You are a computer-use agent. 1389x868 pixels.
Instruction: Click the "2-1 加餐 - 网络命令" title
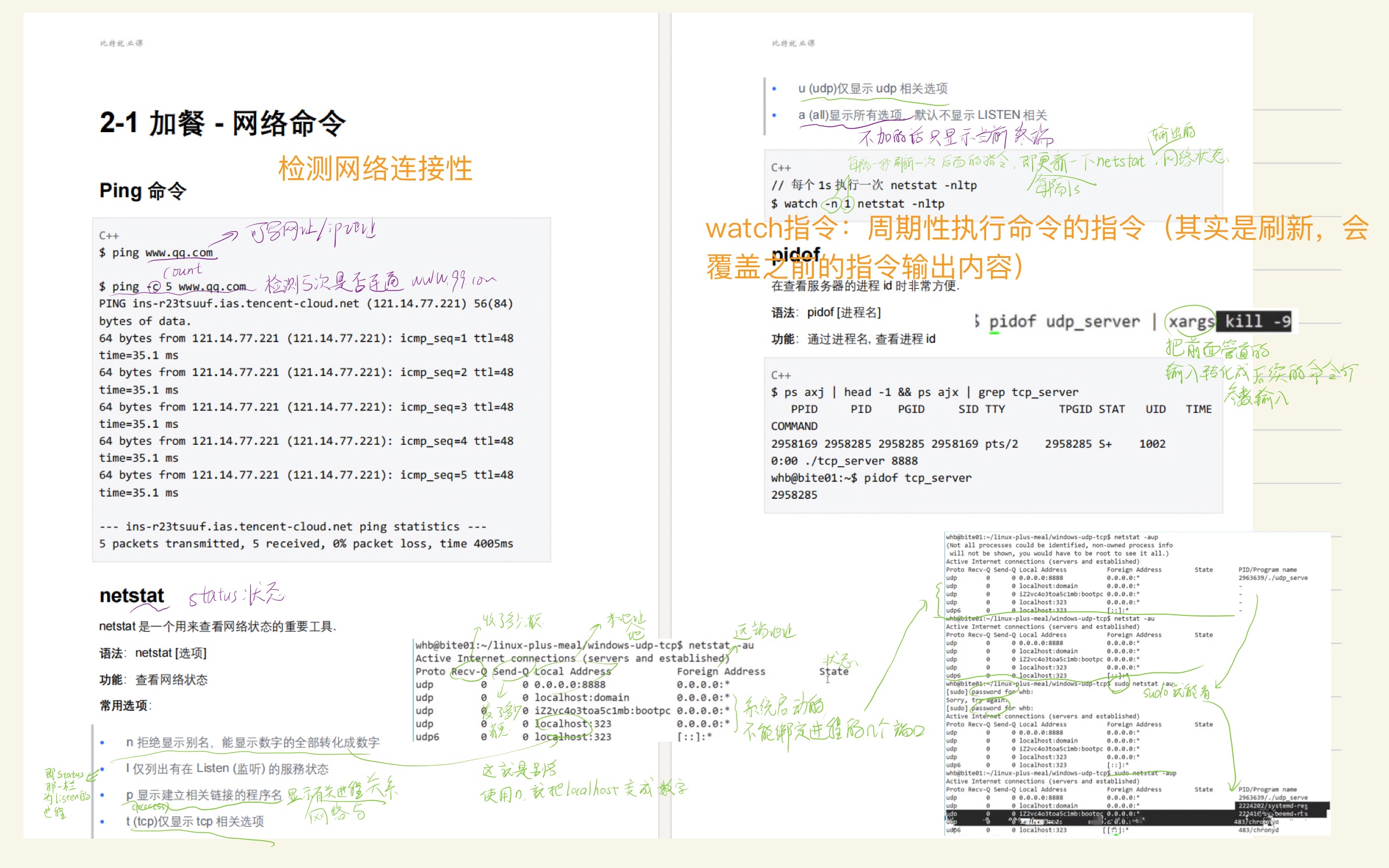(222, 123)
